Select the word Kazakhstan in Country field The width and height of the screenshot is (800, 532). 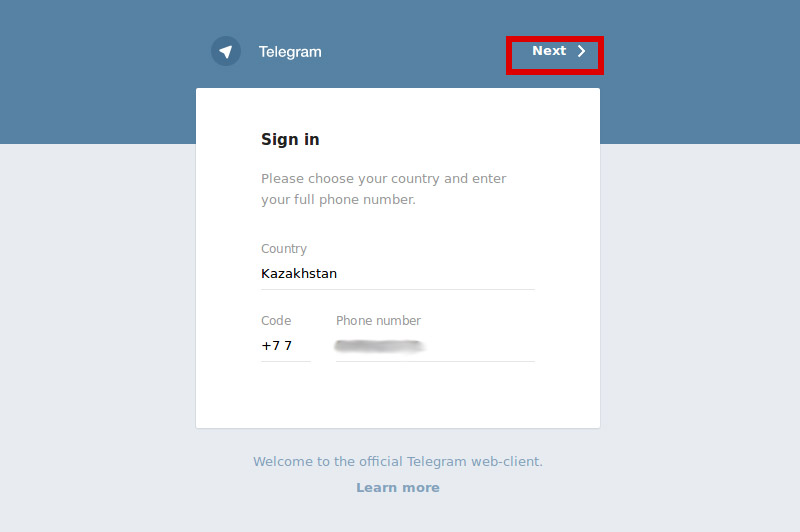(298, 273)
